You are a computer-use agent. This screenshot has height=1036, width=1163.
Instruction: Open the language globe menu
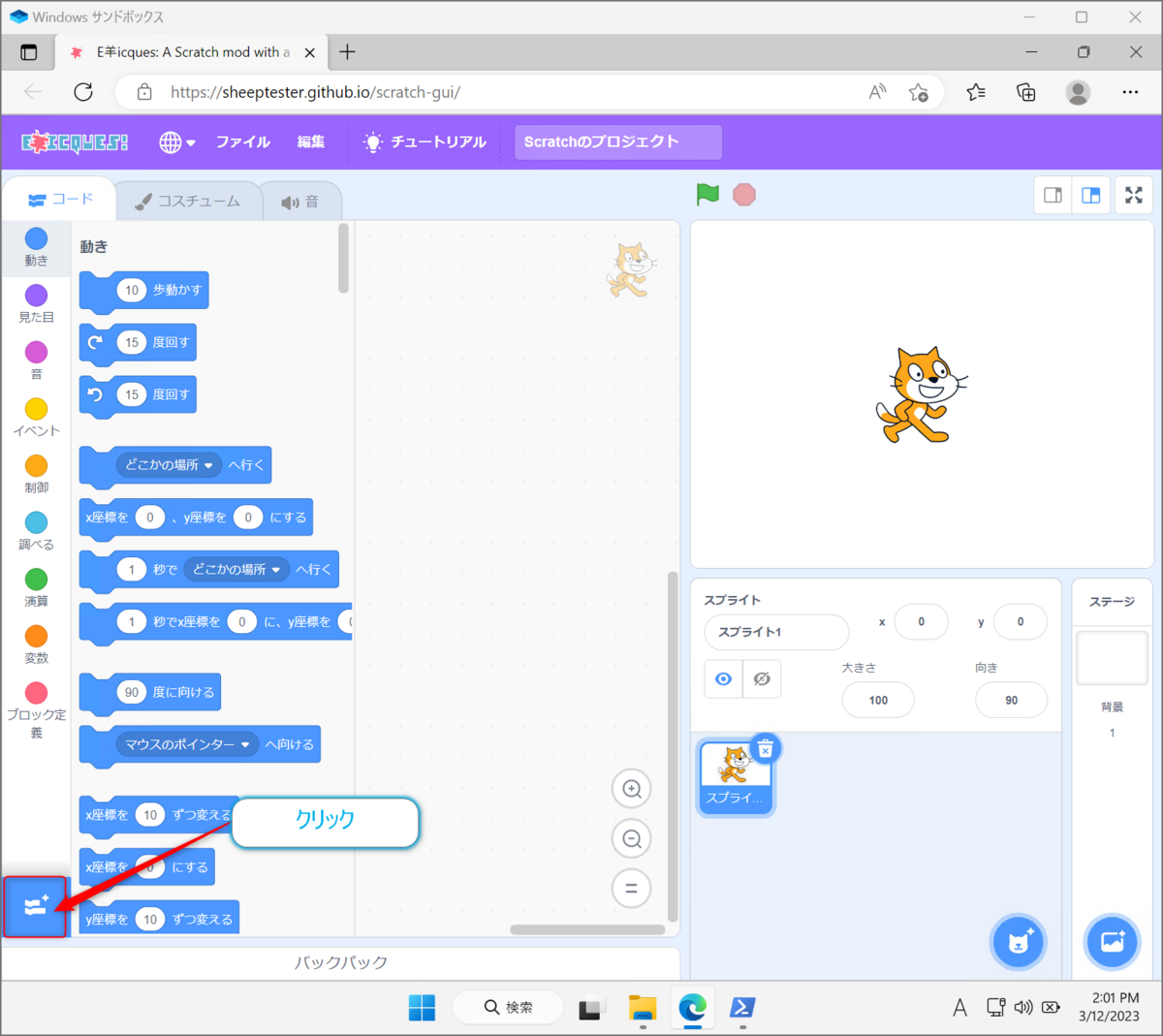tap(177, 142)
